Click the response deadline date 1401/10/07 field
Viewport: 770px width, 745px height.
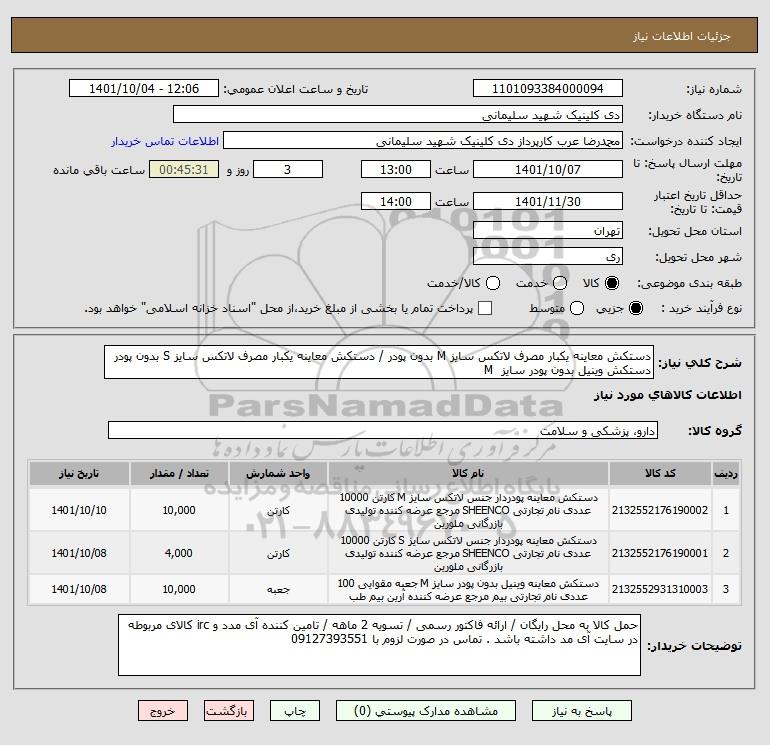pyautogui.click(x=548, y=169)
